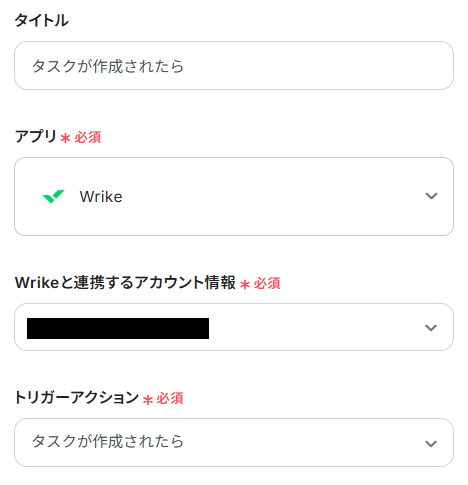Viewport: 468px width, 485px height.
Task: Select the Wrike app name text
Action: (101, 197)
